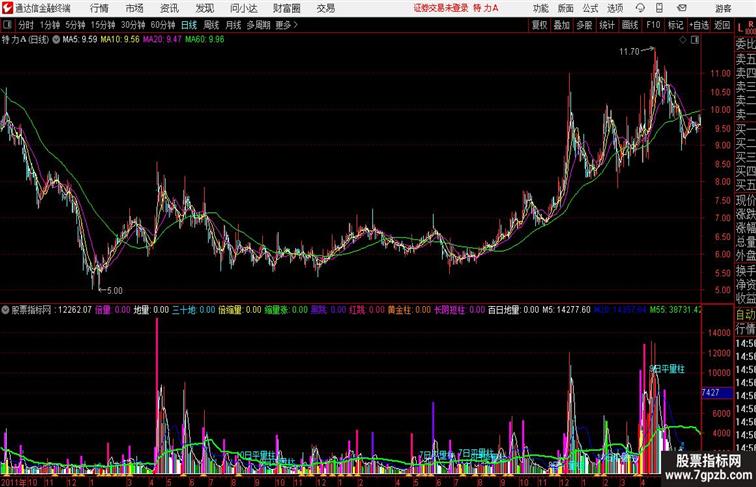Open F10 company info
Viewport: 756px width, 487px height.
[x=653, y=25]
